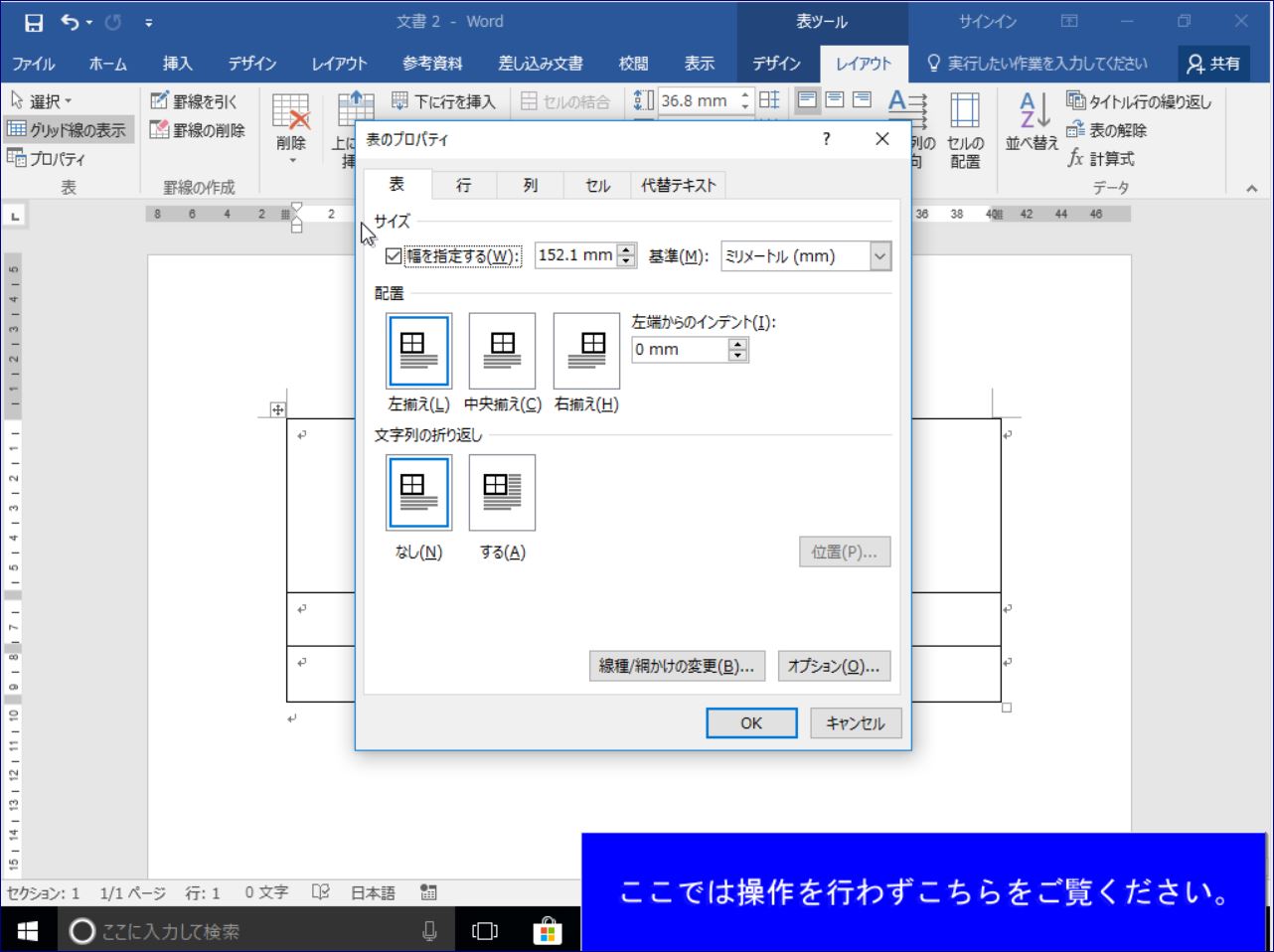
Task: Click the 線種/網かけの変更 button
Action: (x=677, y=666)
